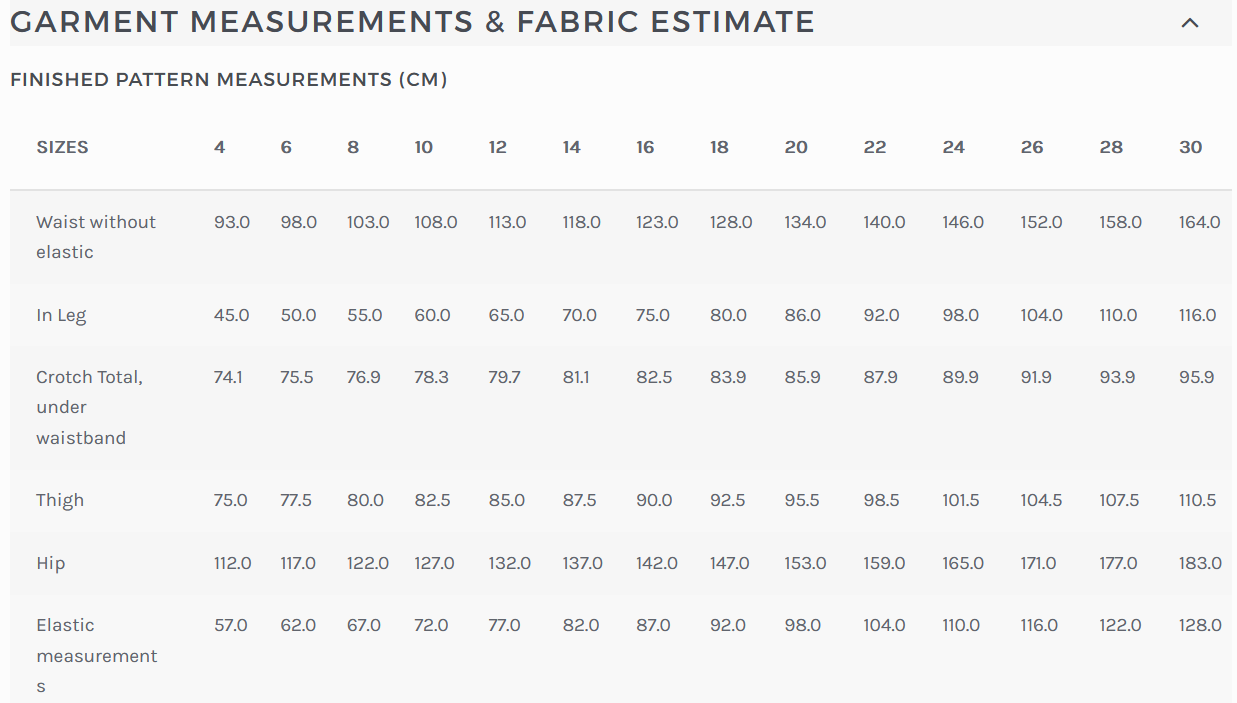Click the SIZES header label
The height and width of the screenshot is (703, 1237).
tap(62, 146)
